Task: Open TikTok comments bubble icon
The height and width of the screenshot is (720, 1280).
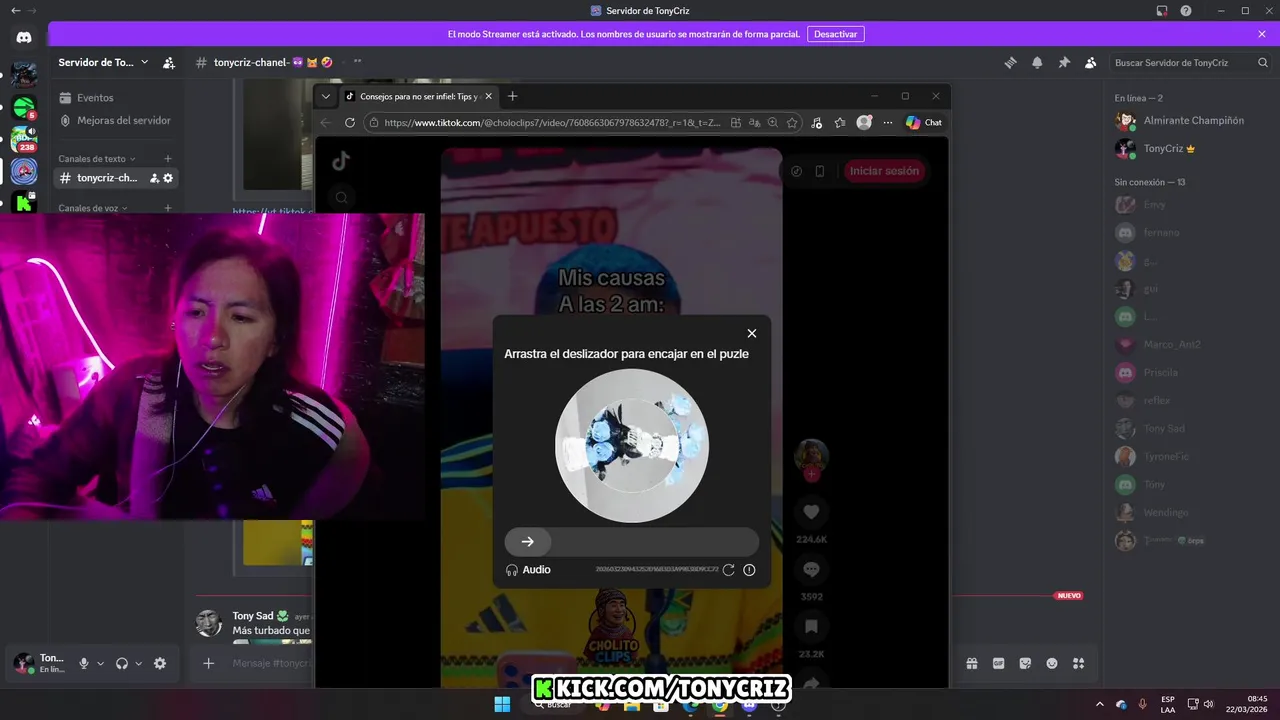Action: [x=811, y=569]
